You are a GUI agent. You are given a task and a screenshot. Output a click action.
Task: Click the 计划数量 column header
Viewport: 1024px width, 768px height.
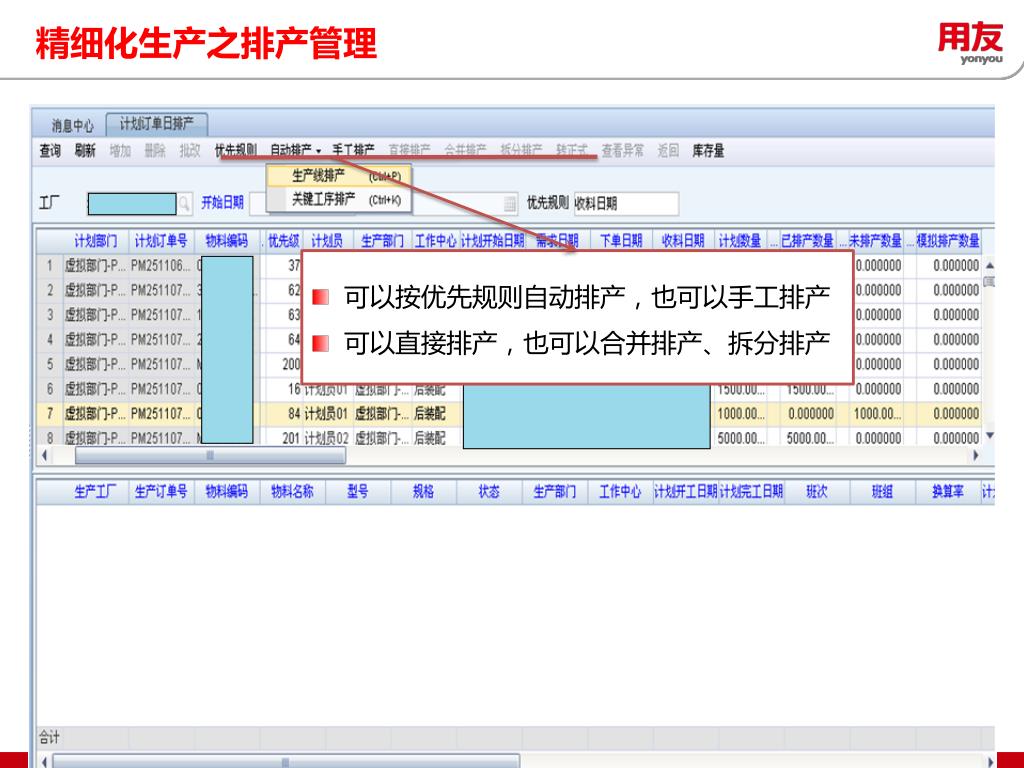pyautogui.click(x=740, y=241)
